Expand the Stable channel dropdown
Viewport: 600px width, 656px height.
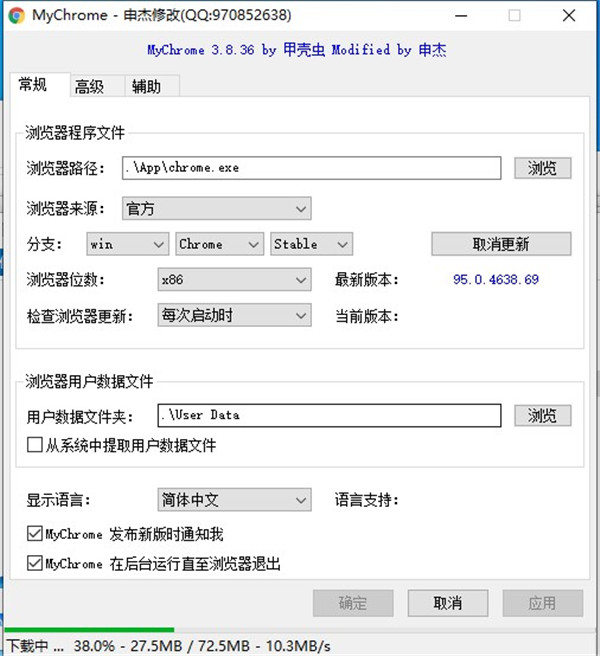311,244
